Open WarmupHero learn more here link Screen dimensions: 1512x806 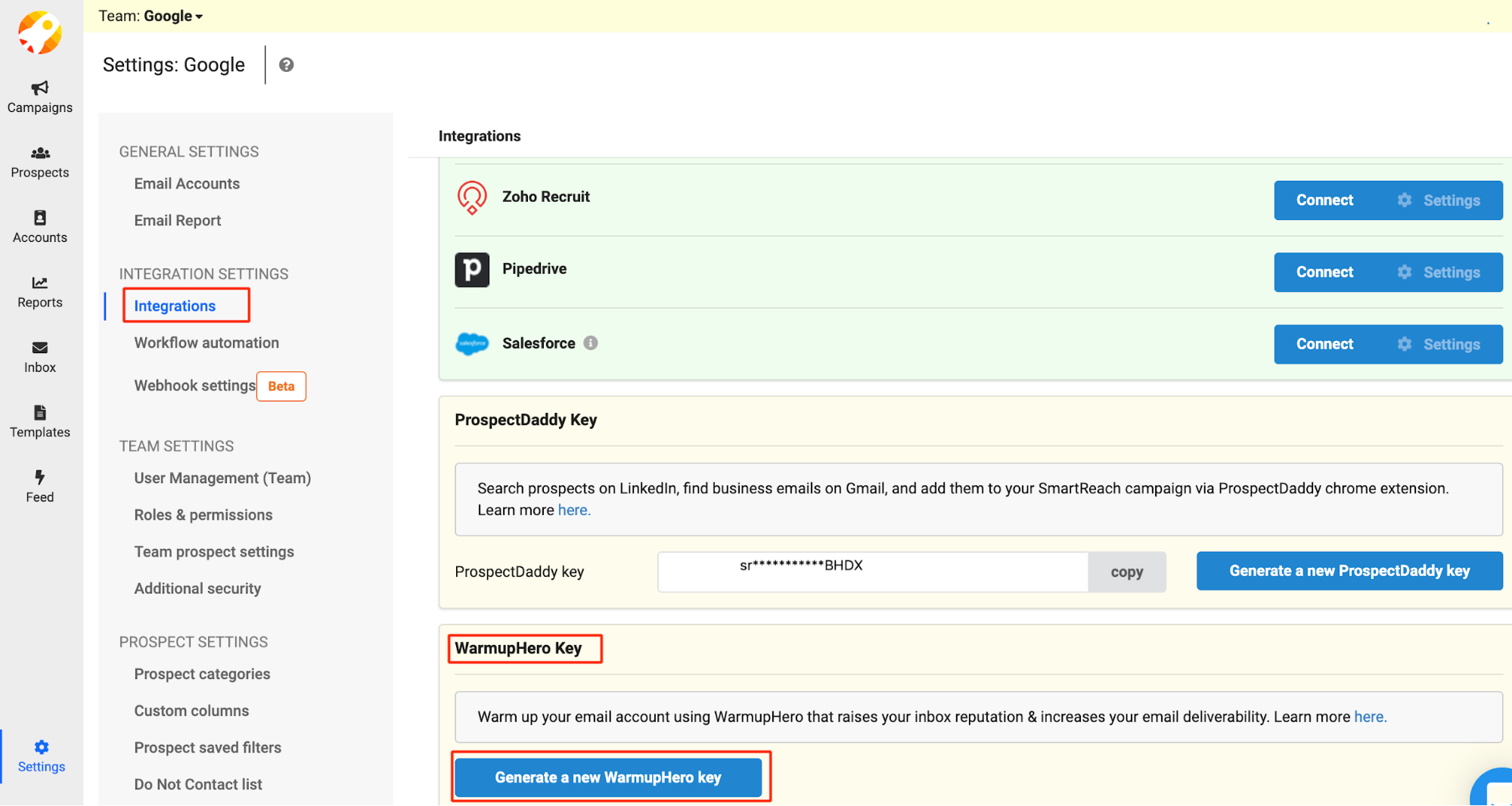tap(1370, 717)
